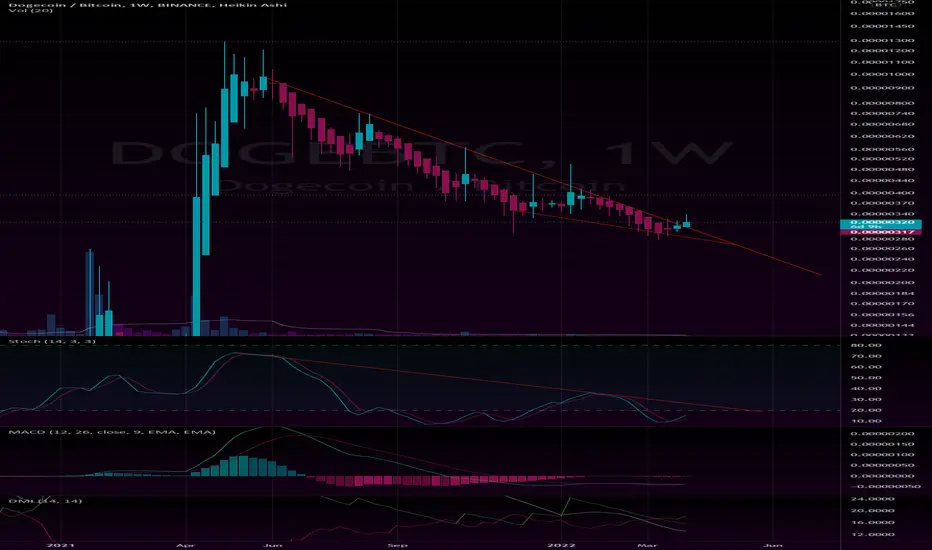
Task: Click the Vol (20) indicator label
Action: pos(30,11)
